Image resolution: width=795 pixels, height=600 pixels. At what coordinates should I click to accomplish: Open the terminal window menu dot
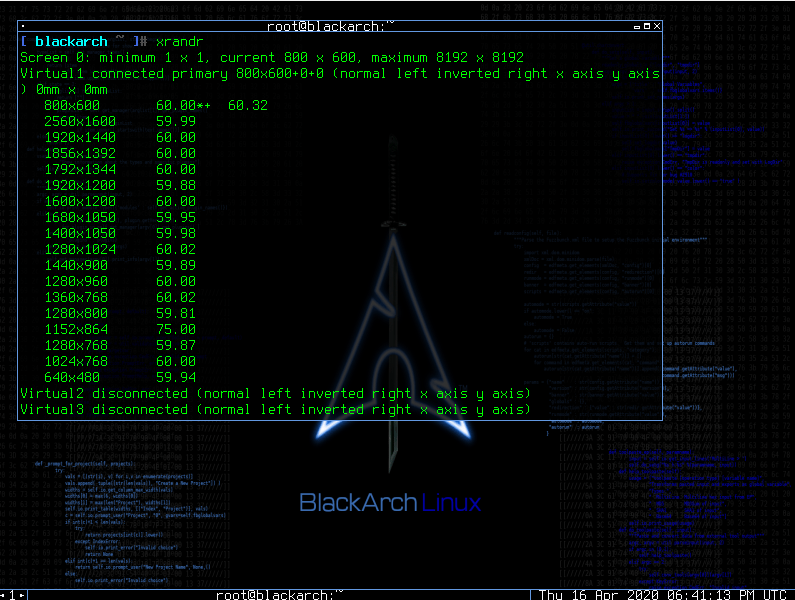pyautogui.click(x=23, y=26)
